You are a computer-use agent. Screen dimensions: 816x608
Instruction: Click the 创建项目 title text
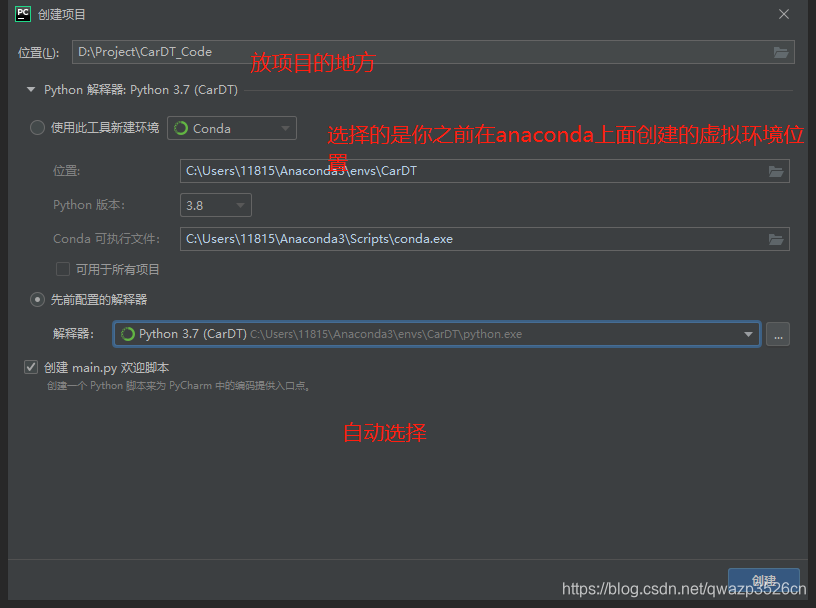pos(61,15)
